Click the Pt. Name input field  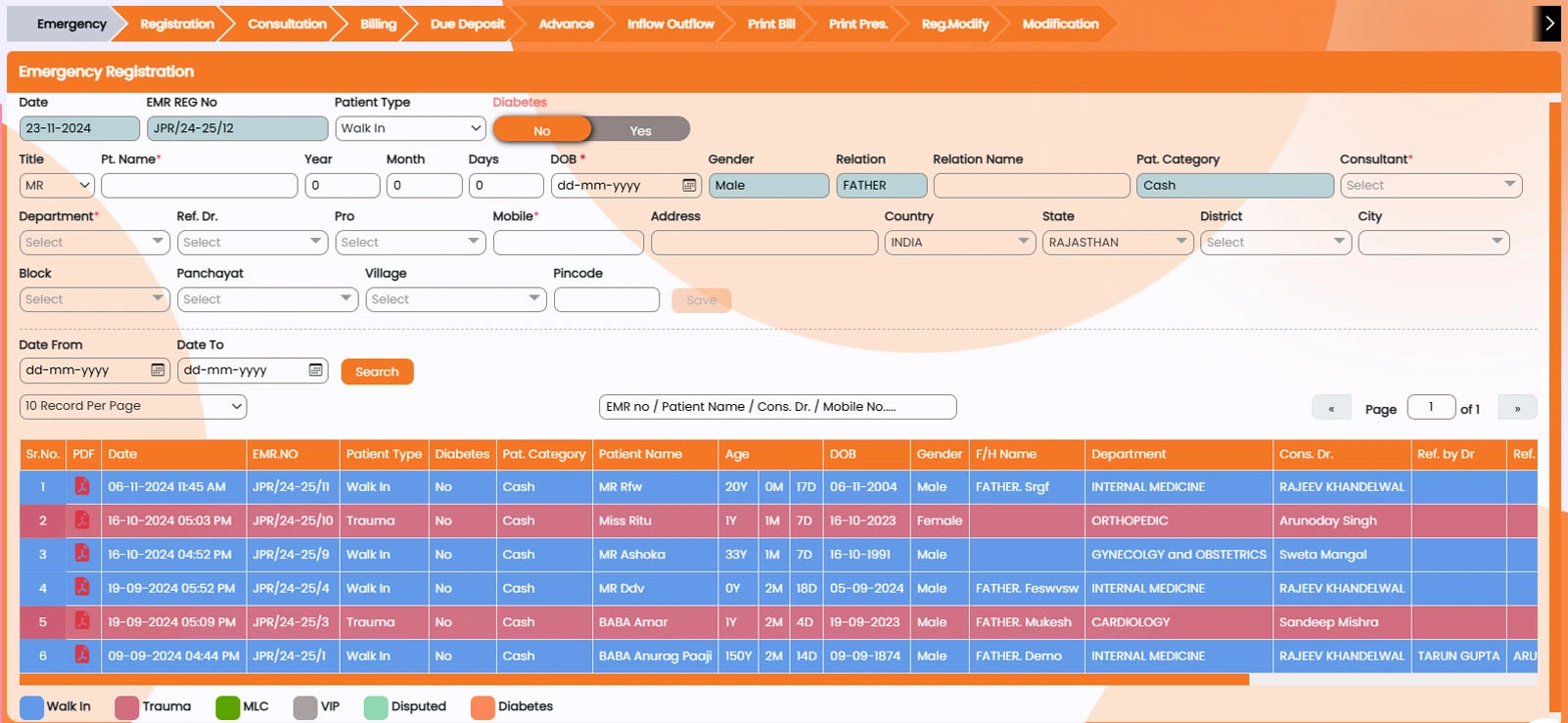click(199, 185)
